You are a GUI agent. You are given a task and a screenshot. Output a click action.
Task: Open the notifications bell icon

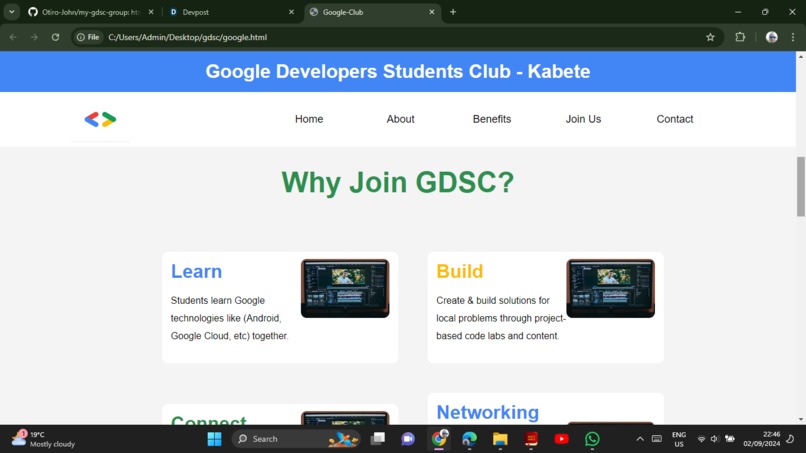(x=791, y=439)
